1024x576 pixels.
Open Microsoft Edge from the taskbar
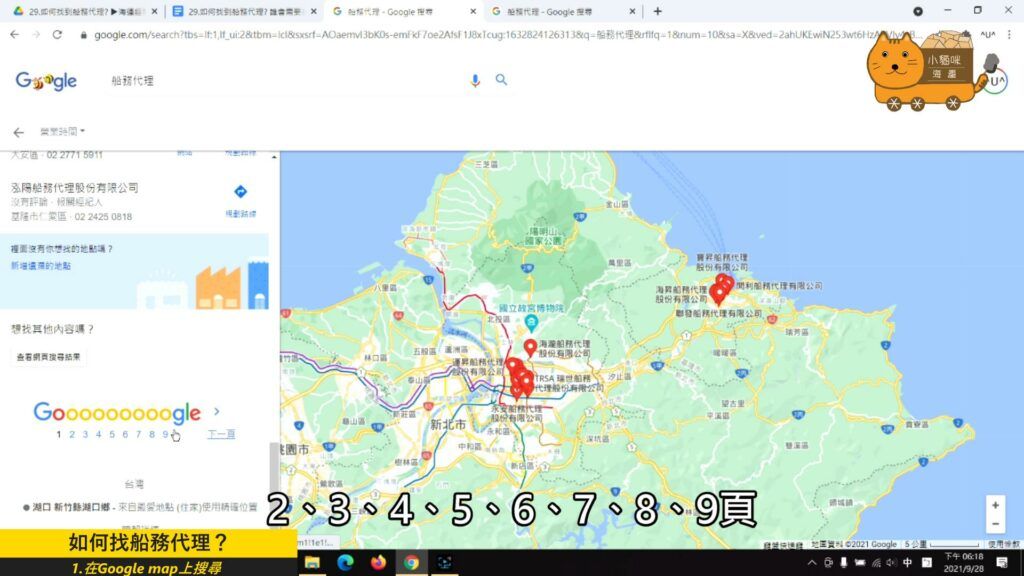[x=345, y=562]
